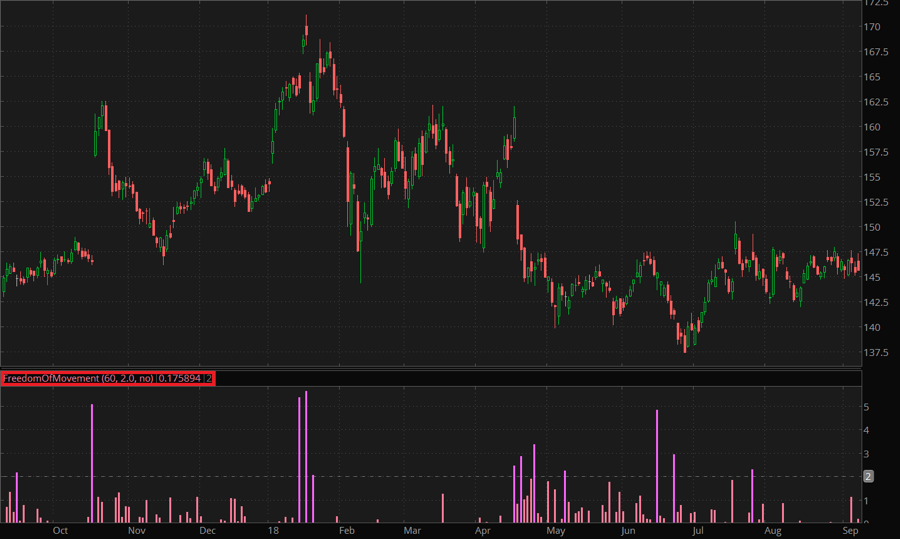
Task: Click the small 2 beside the study value
Action: tap(209, 379)
